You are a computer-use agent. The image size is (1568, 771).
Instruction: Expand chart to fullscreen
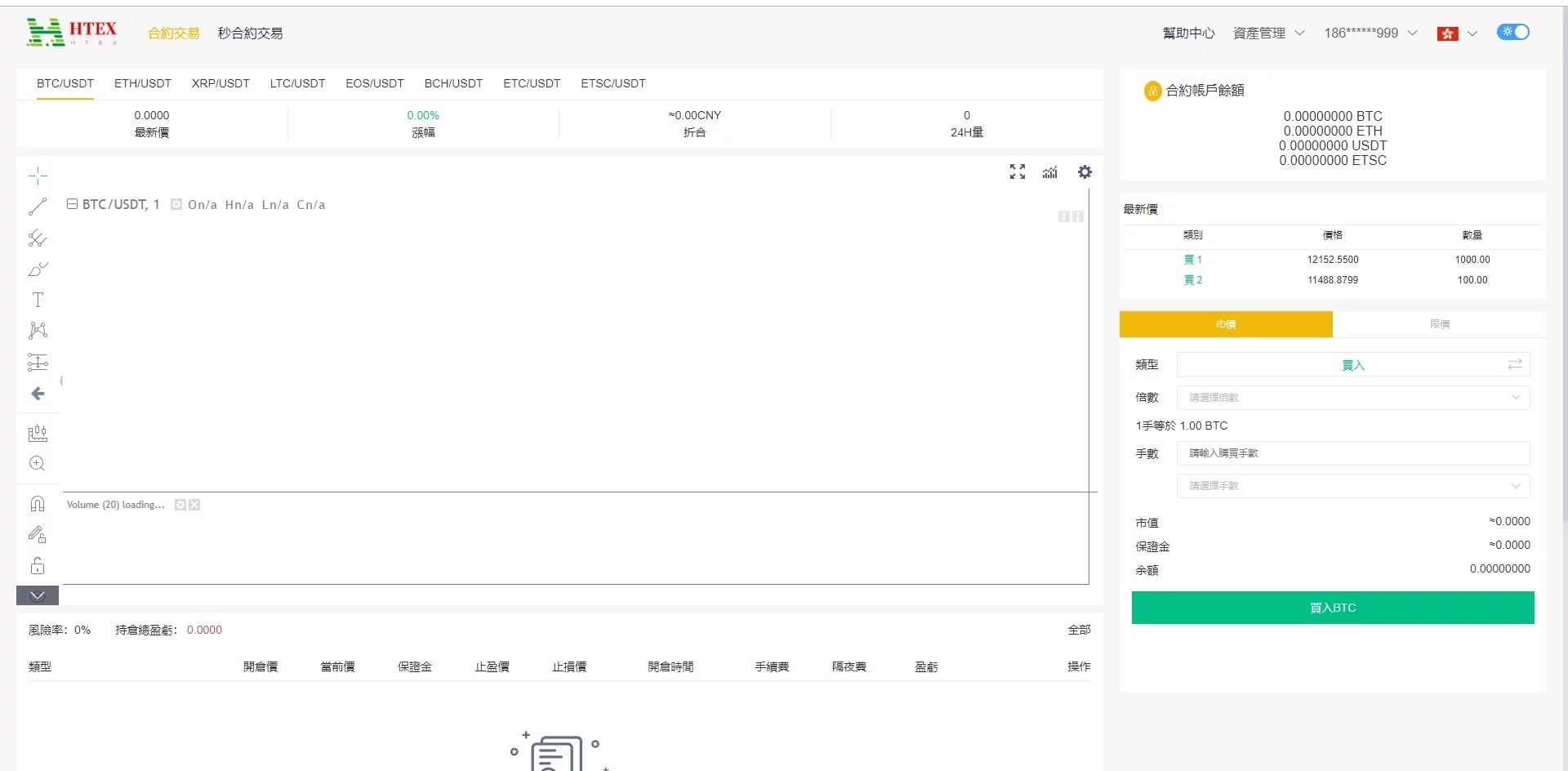(x=1017, y=172)
